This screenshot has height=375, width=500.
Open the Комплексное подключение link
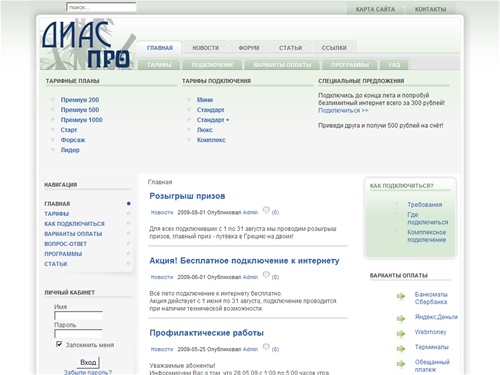(427, 236)
